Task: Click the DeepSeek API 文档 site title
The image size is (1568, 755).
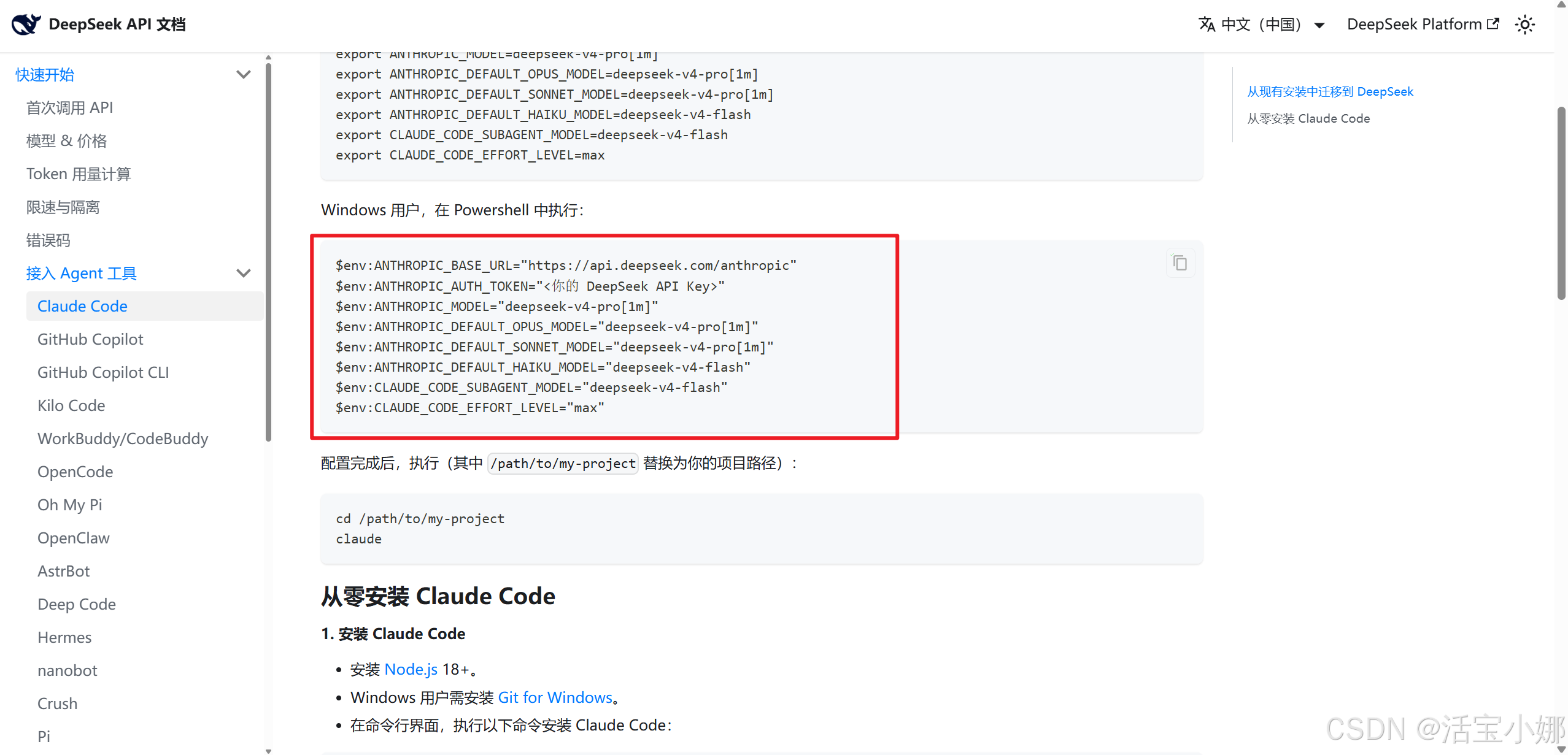Action: click(x=117, y=25)
